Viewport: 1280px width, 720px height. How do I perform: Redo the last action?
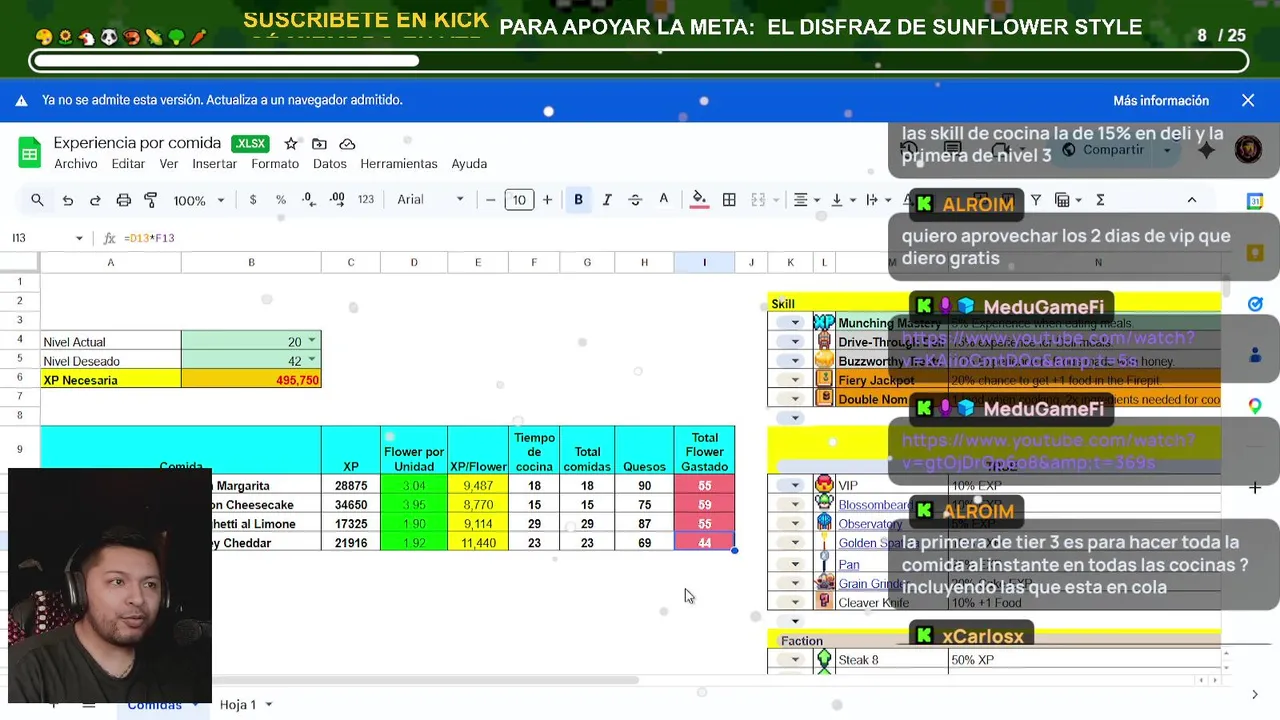pos(95,200)
